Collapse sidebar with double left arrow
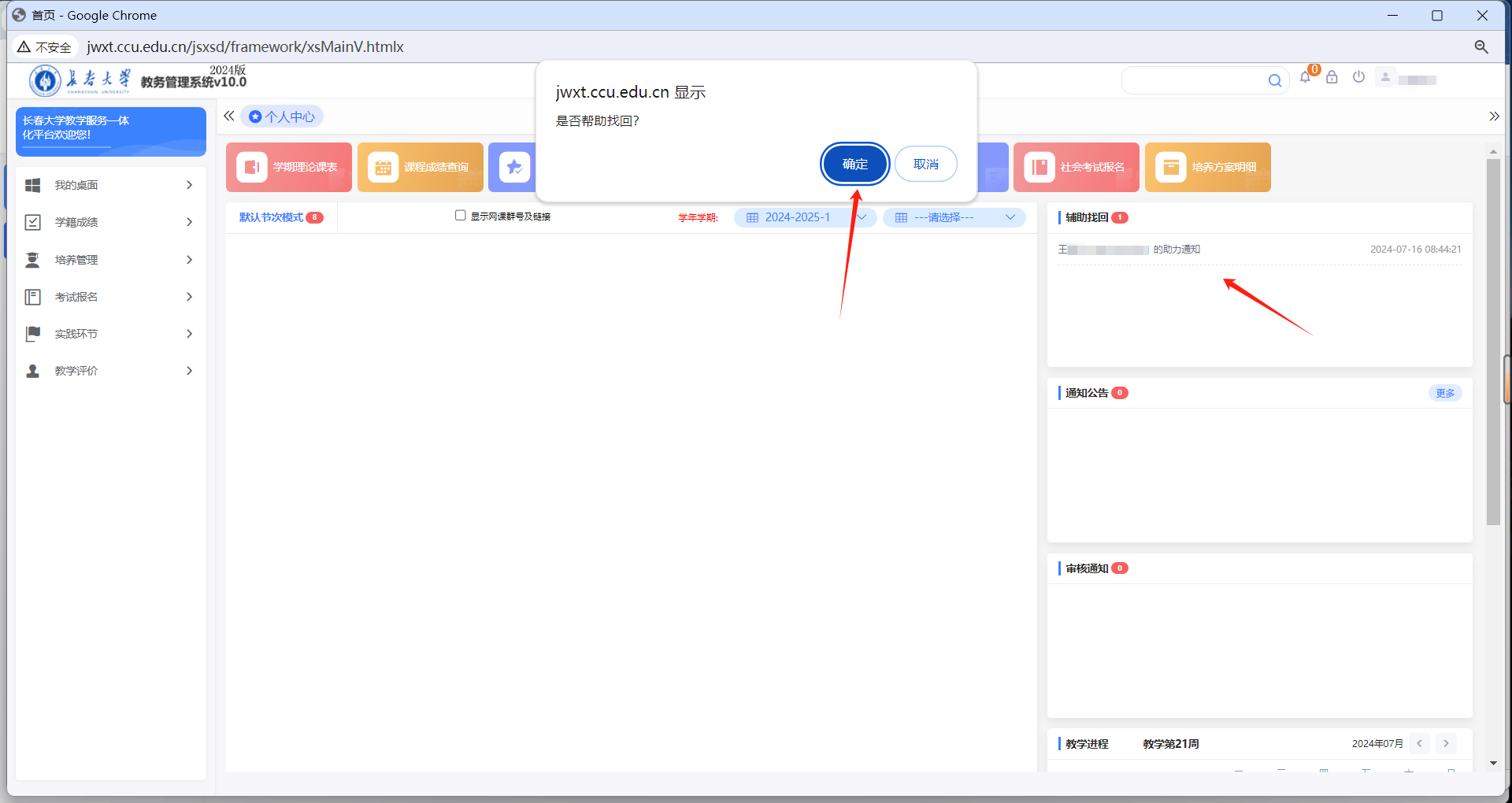 [229, 117]
